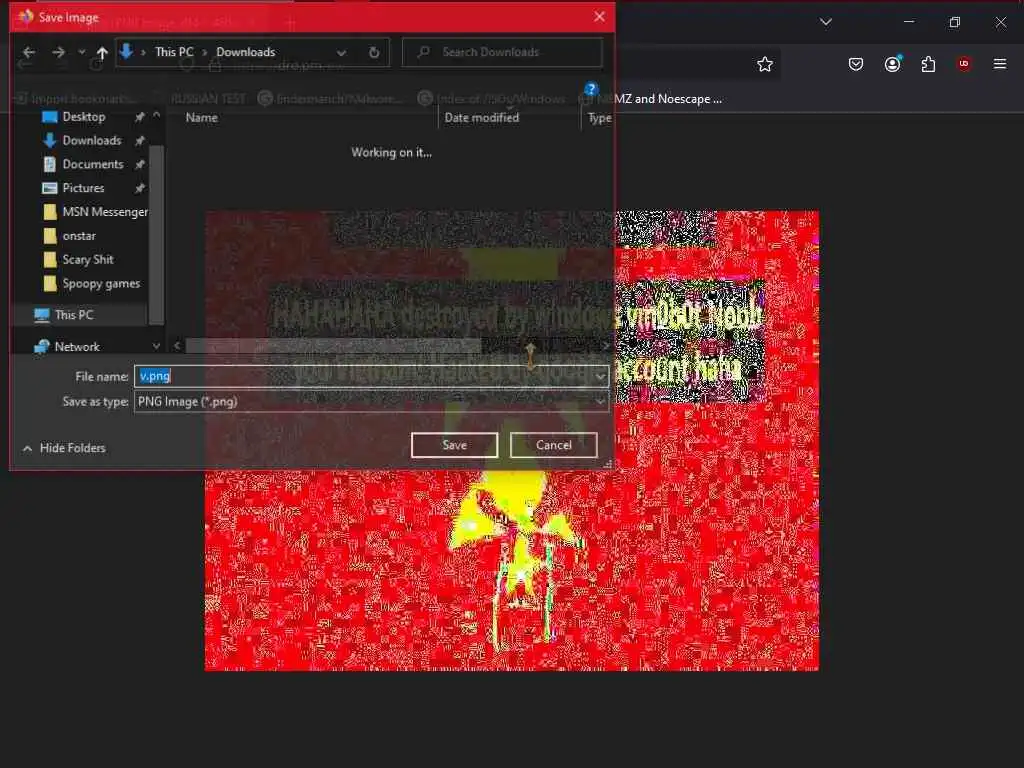The width and height of the screenshot is (1024, 768).
Task: Open dialog help question mark icon
Action: [x=590, y=89]
